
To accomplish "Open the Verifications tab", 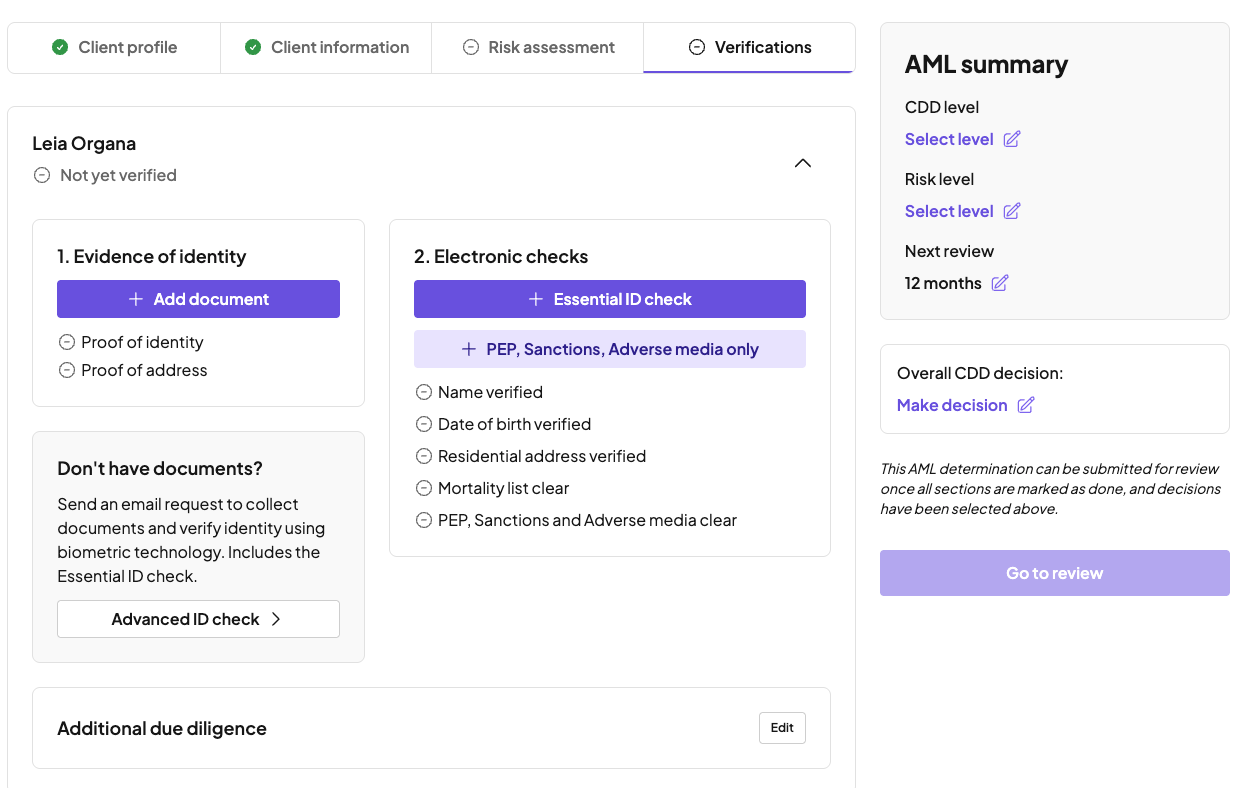I will click(x=750, y=47).
